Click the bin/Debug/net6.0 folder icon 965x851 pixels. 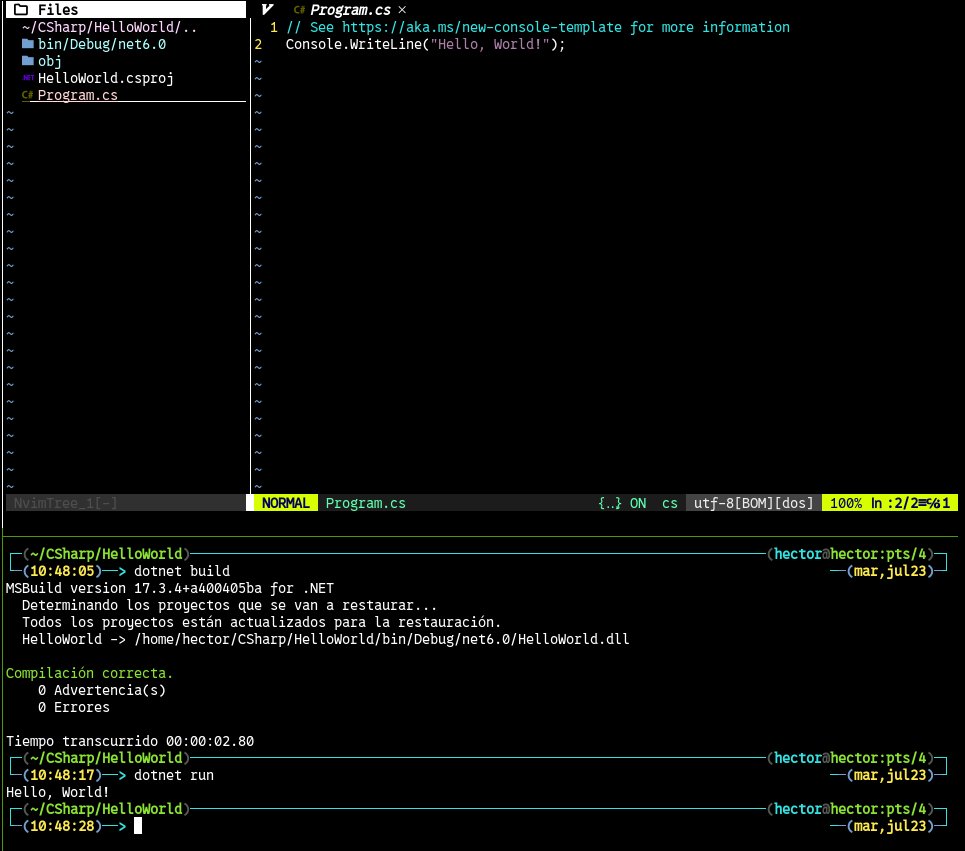coord(28,43)
